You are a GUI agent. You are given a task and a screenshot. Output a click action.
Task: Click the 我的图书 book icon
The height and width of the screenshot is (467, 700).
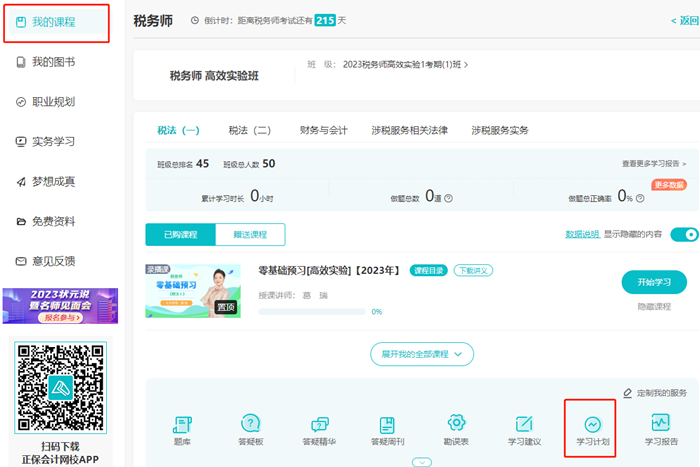tap(21, 62)
